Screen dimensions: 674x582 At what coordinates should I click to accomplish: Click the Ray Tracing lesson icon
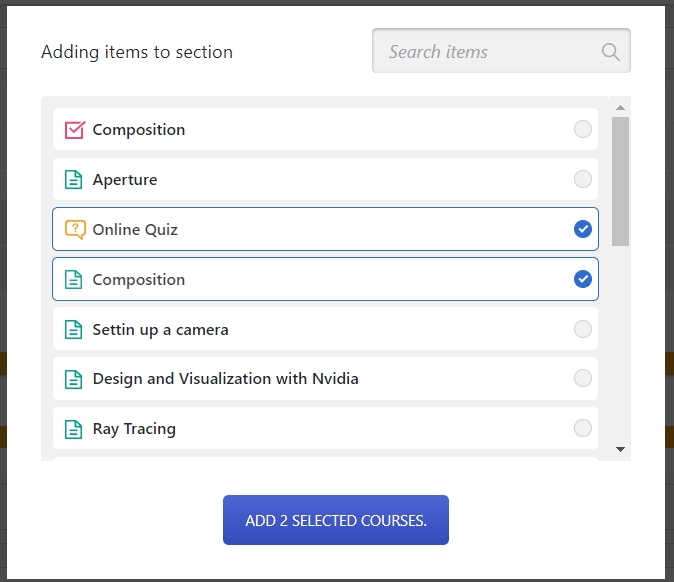[x=74, y=429]
